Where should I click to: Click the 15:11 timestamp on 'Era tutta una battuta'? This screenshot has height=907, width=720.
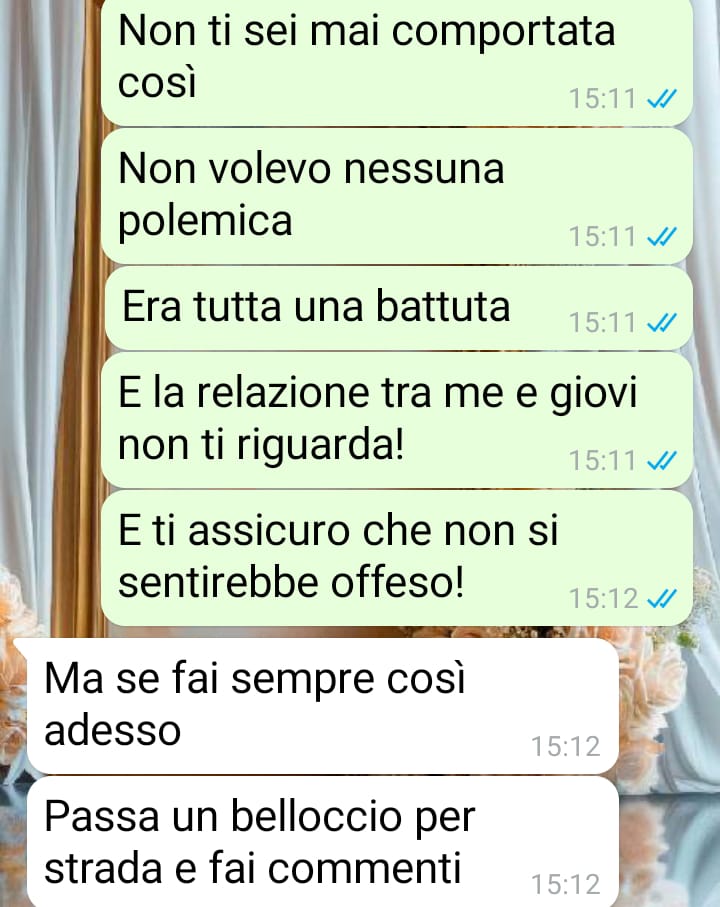pos(603,323)
